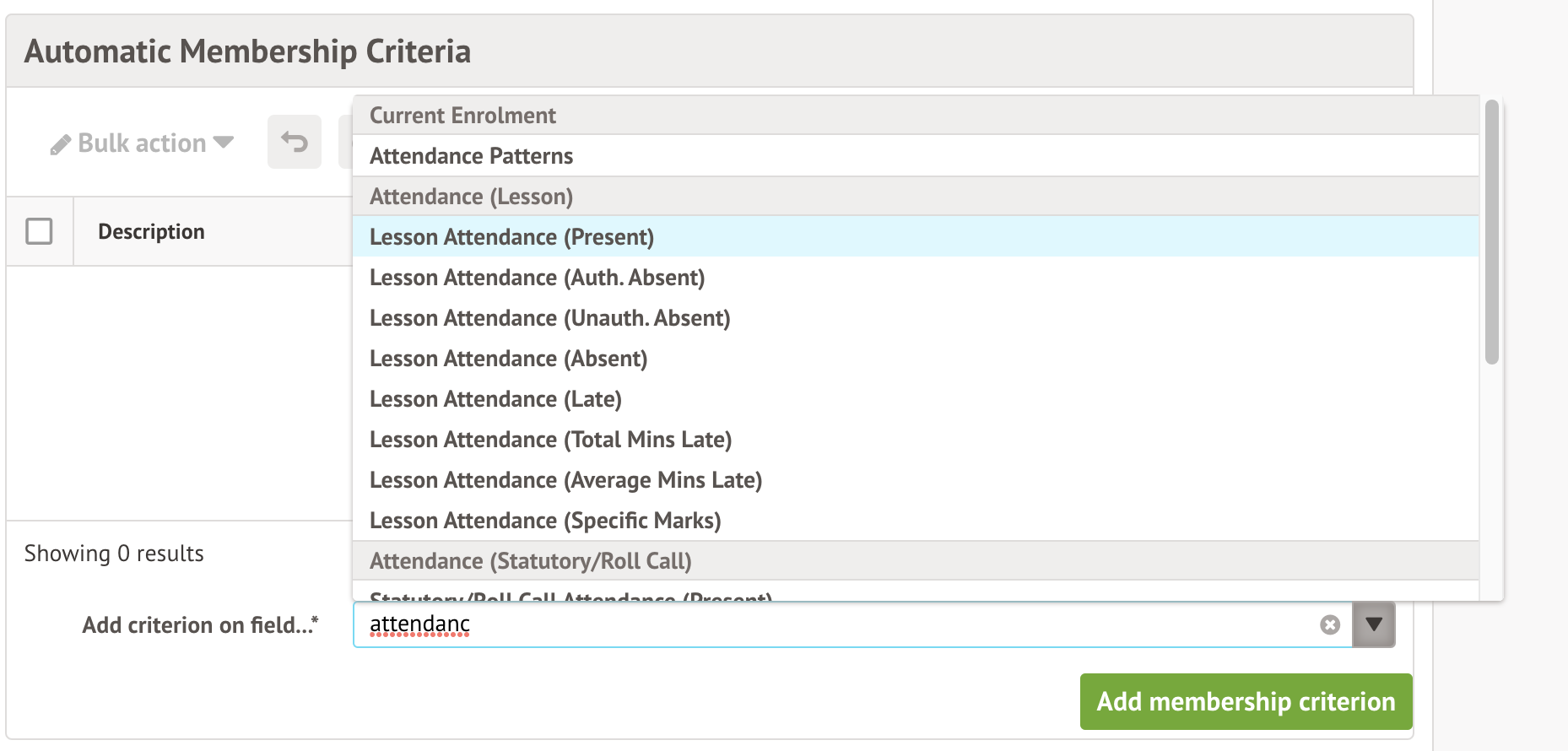Screen dimensions: 1568x751
Task: Clear the criterion field with X icon
Action: tap(1330, 624)
